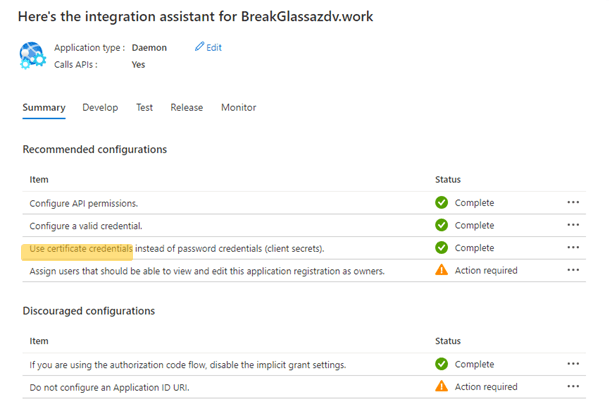Click green check for implicit grant row
609x409 pixels.
click(441, 364)
